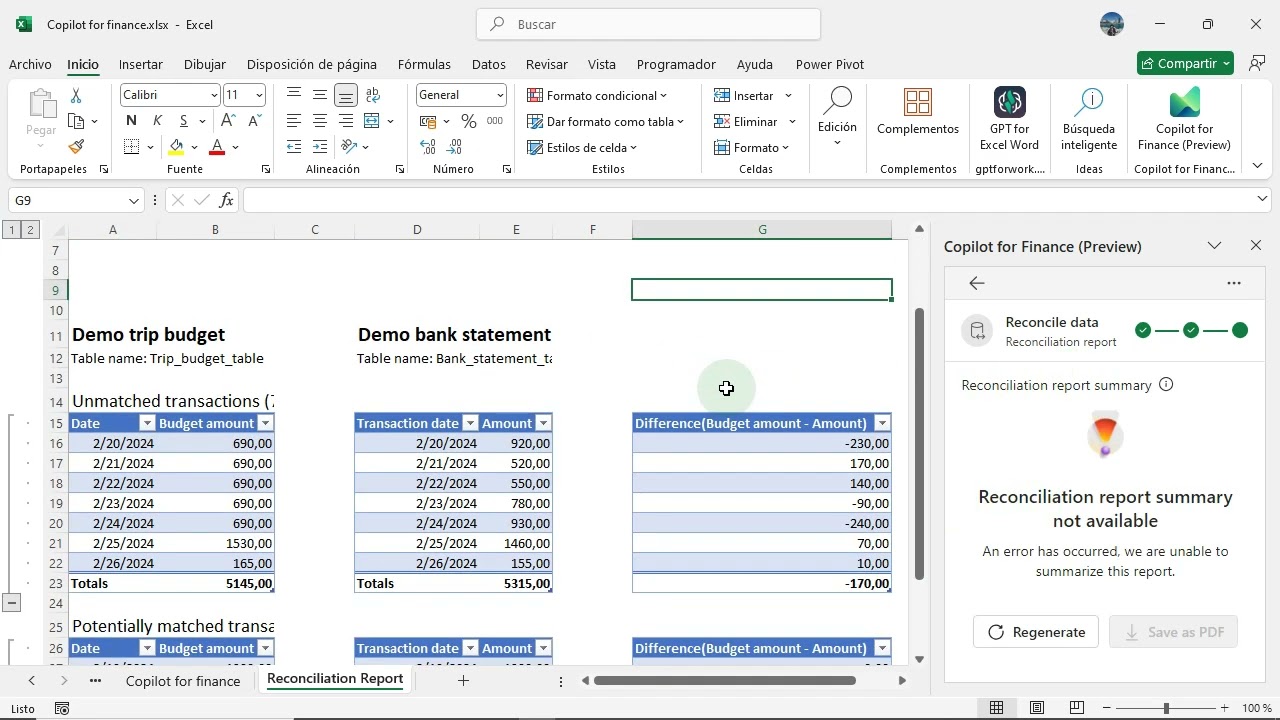Open Búsqueda inteligente lightbulb
Image resolution: width=1280 pixels, height=720 pixels.
pos(1089,102)
